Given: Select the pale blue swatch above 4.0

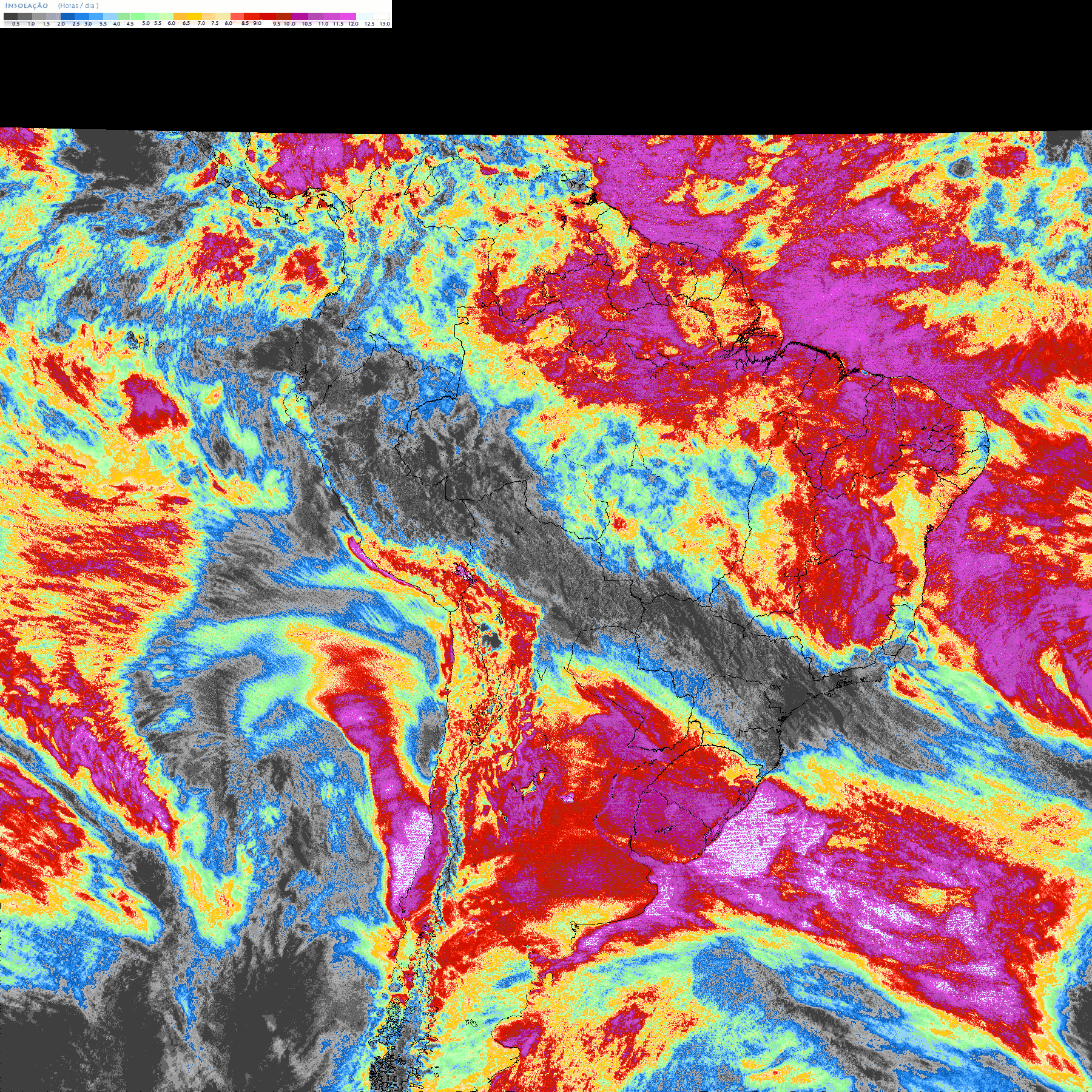Looking at the screenshot, I should (x=110, y=16).
